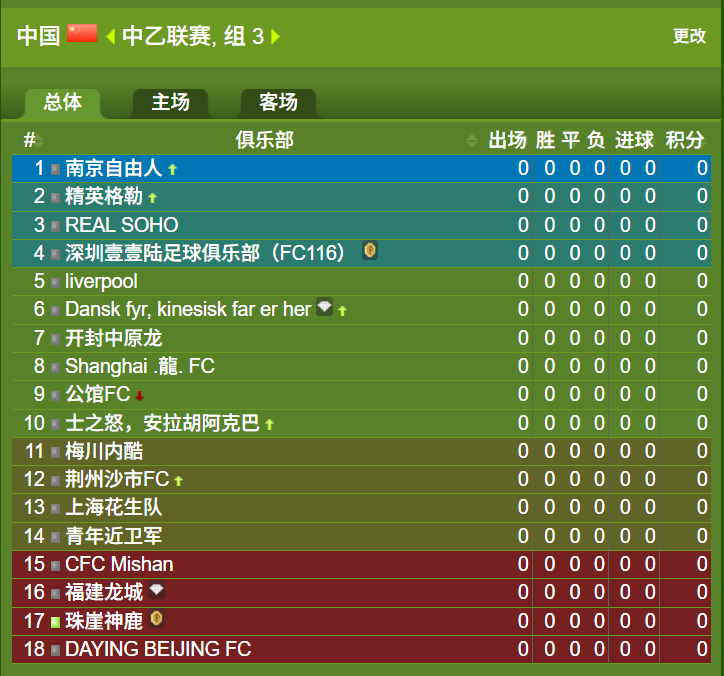Select the liverpool team row
The height and width of the screenshot is (676, 724).
pos(361,281)
